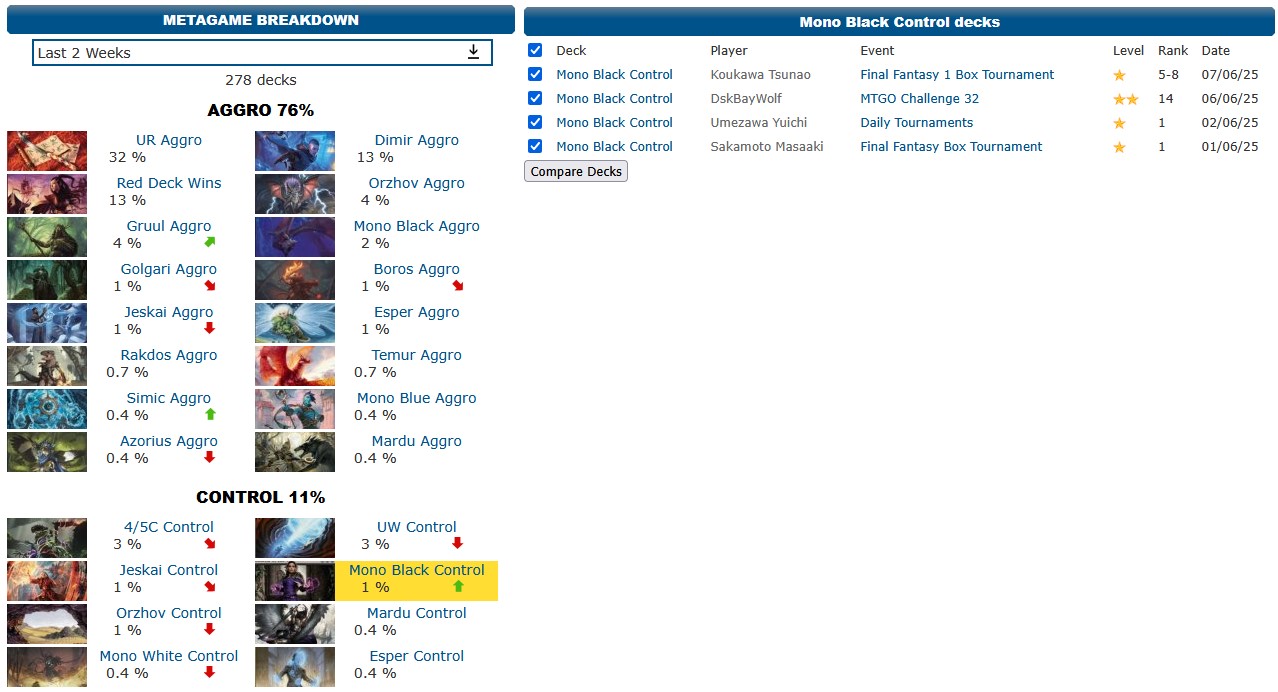Screen dimensions: 1278x692
Task: Toggle the select-all checkbox in Deck header
Action: coord(535,50)
